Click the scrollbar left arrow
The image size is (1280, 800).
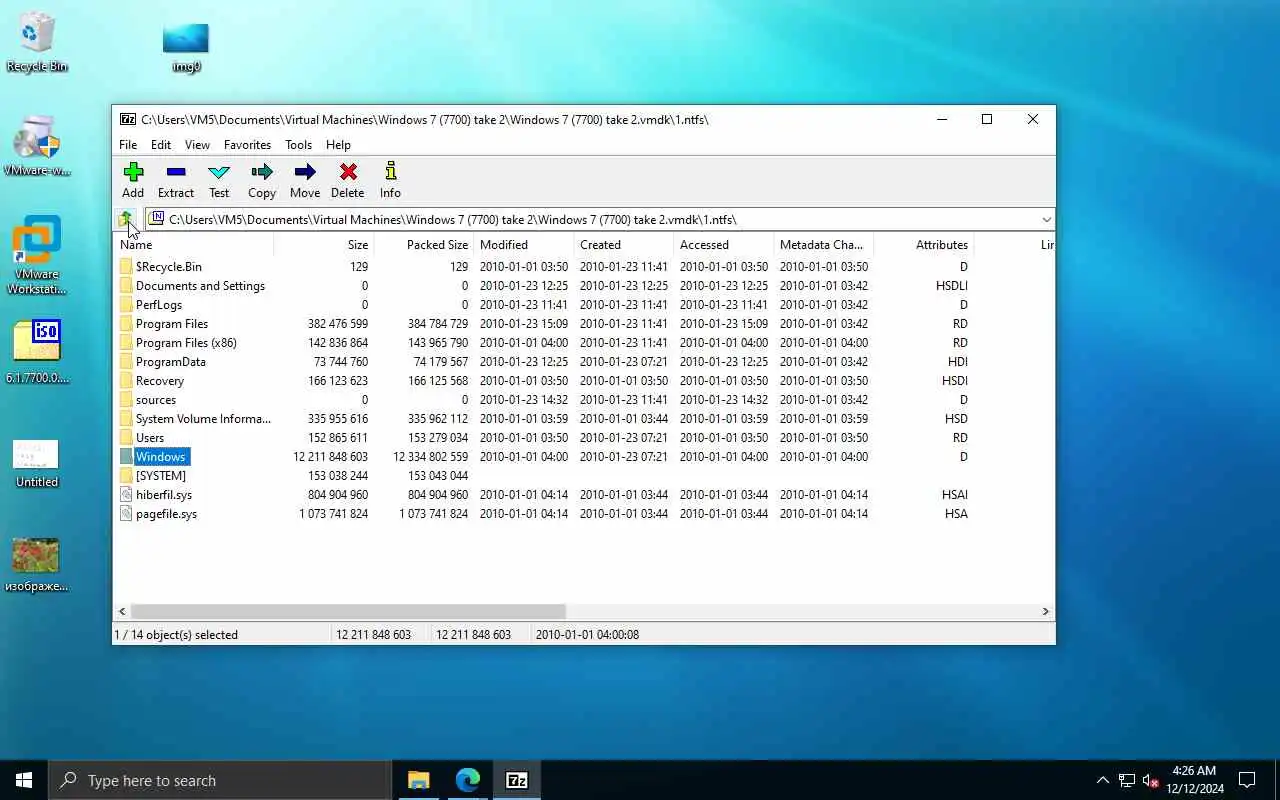[122, 611]
